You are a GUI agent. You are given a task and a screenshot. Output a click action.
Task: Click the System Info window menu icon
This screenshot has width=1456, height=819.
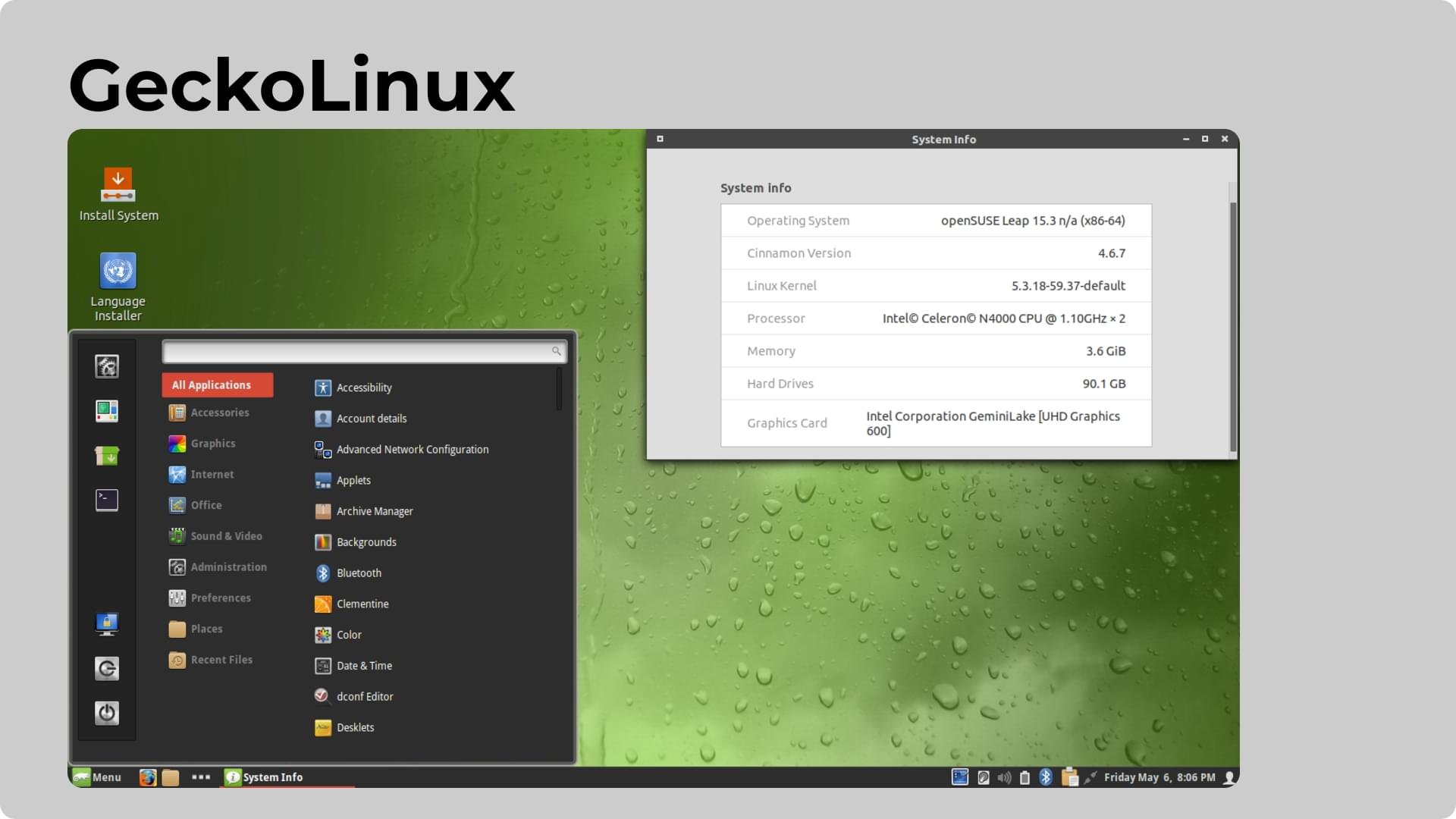pyautogui.click(x=660, y=139)
